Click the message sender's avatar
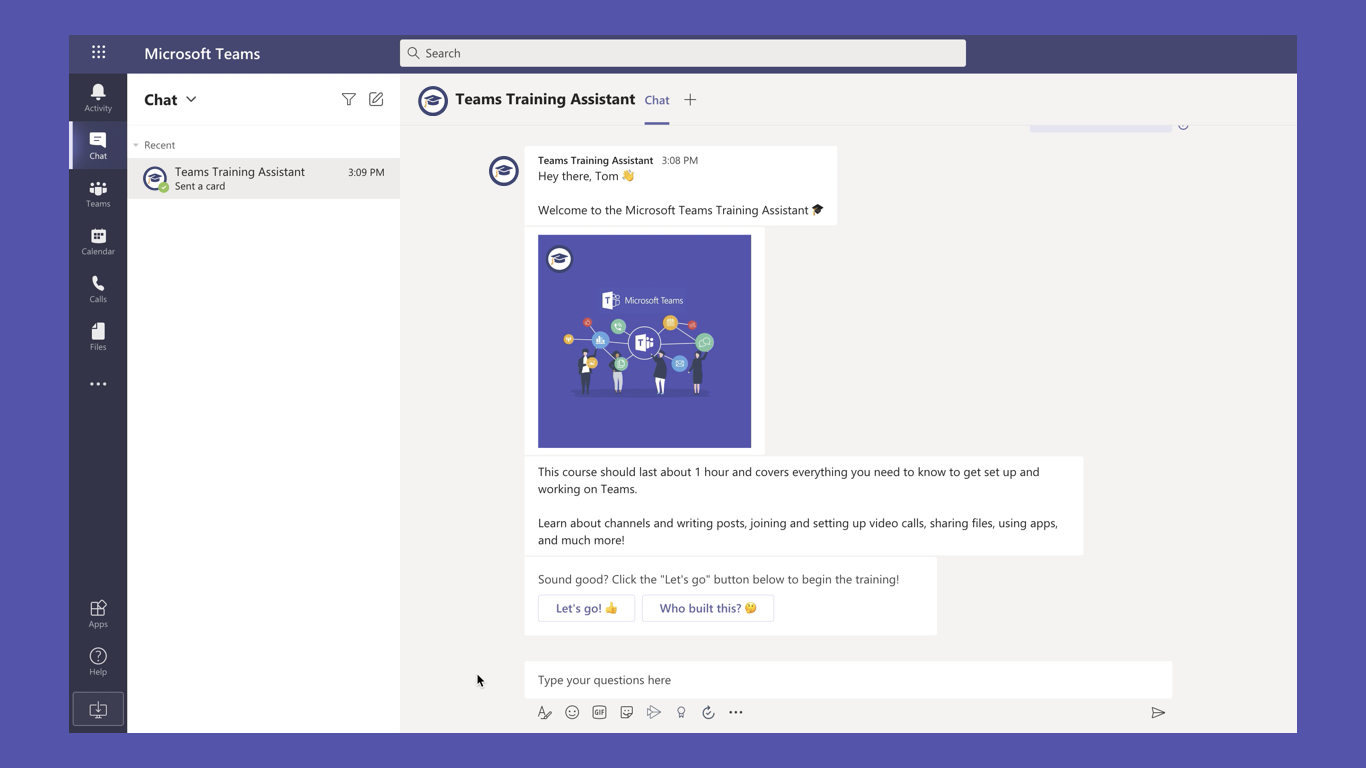This screenshot has width=1366, height=768. (504, 171)
